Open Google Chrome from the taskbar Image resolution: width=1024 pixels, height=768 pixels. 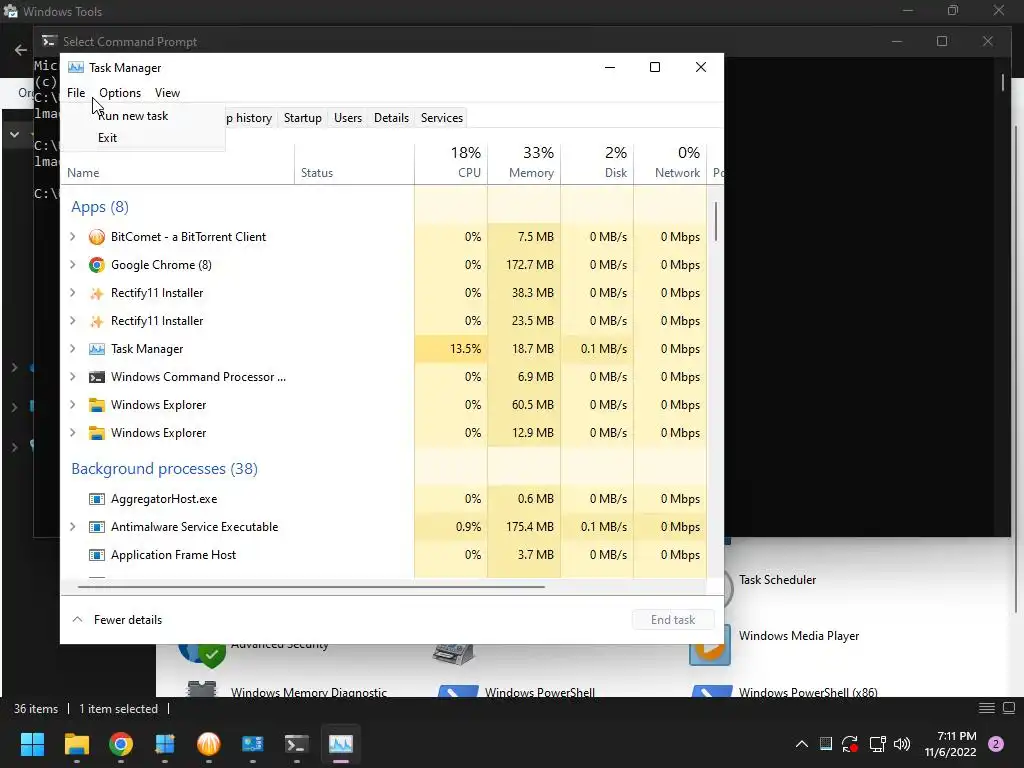tap(121, 744)
